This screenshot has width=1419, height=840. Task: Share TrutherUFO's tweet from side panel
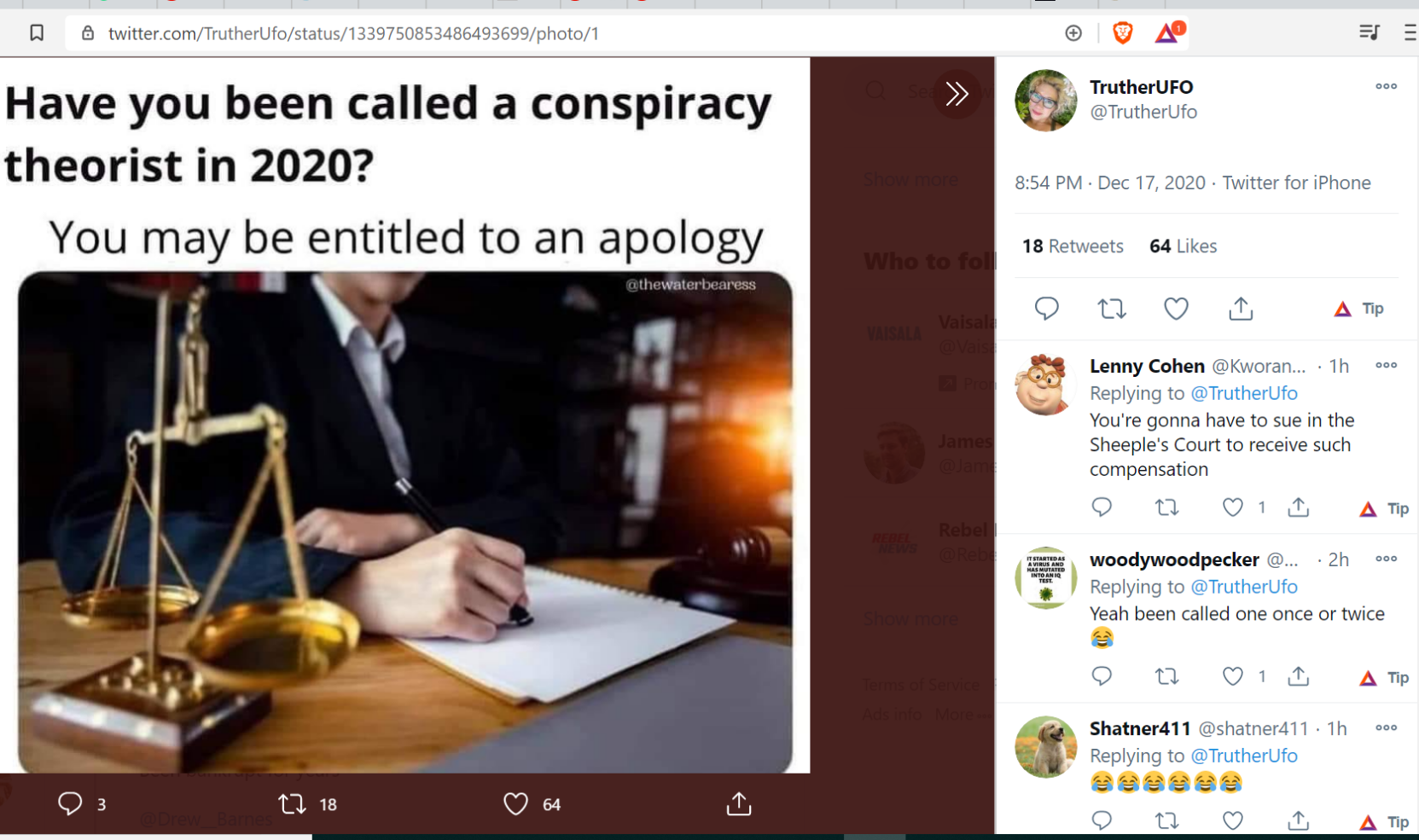point(1241,309)
